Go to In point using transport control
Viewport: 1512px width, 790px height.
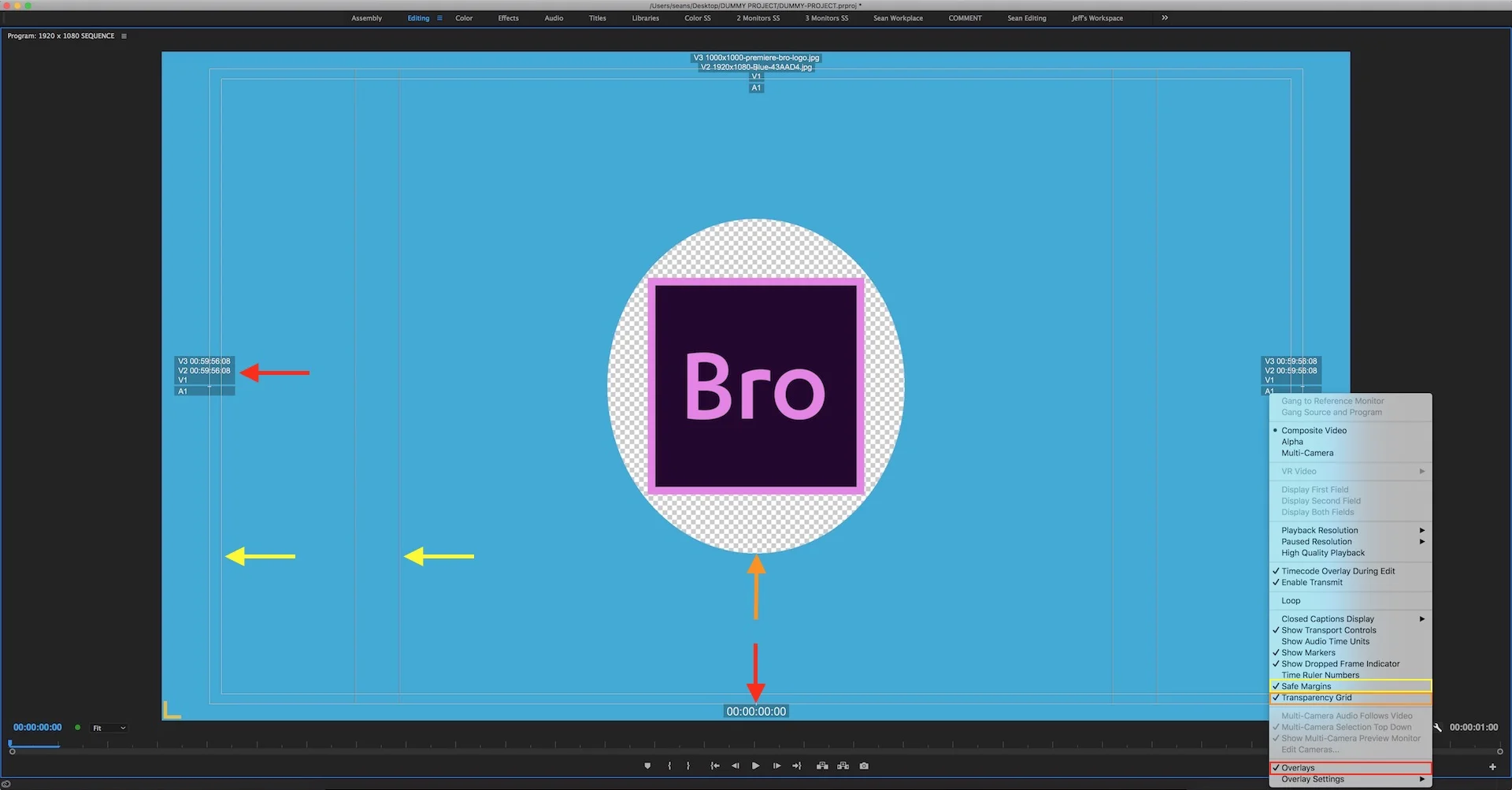click(715, 766)
